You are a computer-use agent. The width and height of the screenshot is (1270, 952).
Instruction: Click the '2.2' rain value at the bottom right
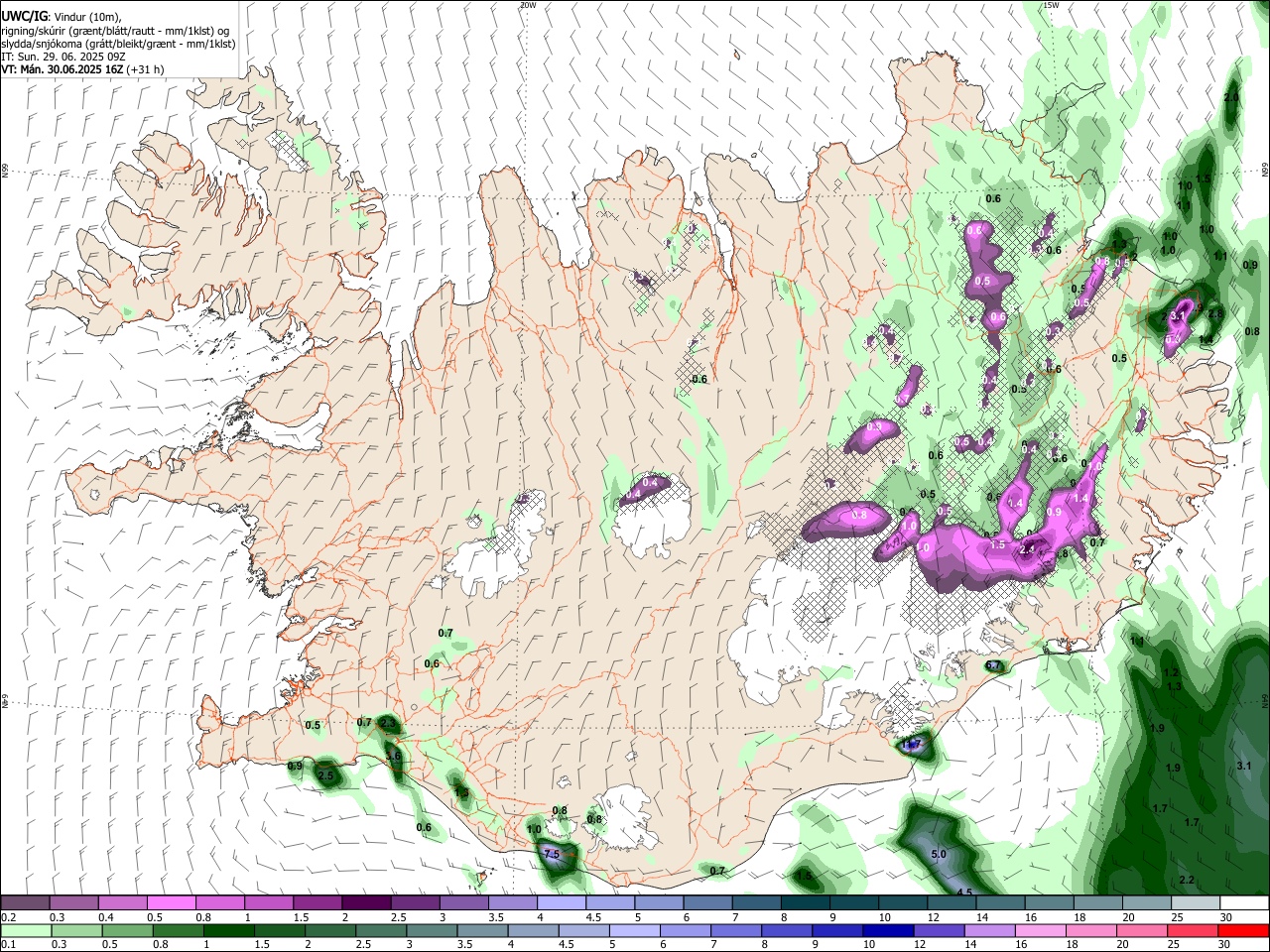(x=1186, y=880)
